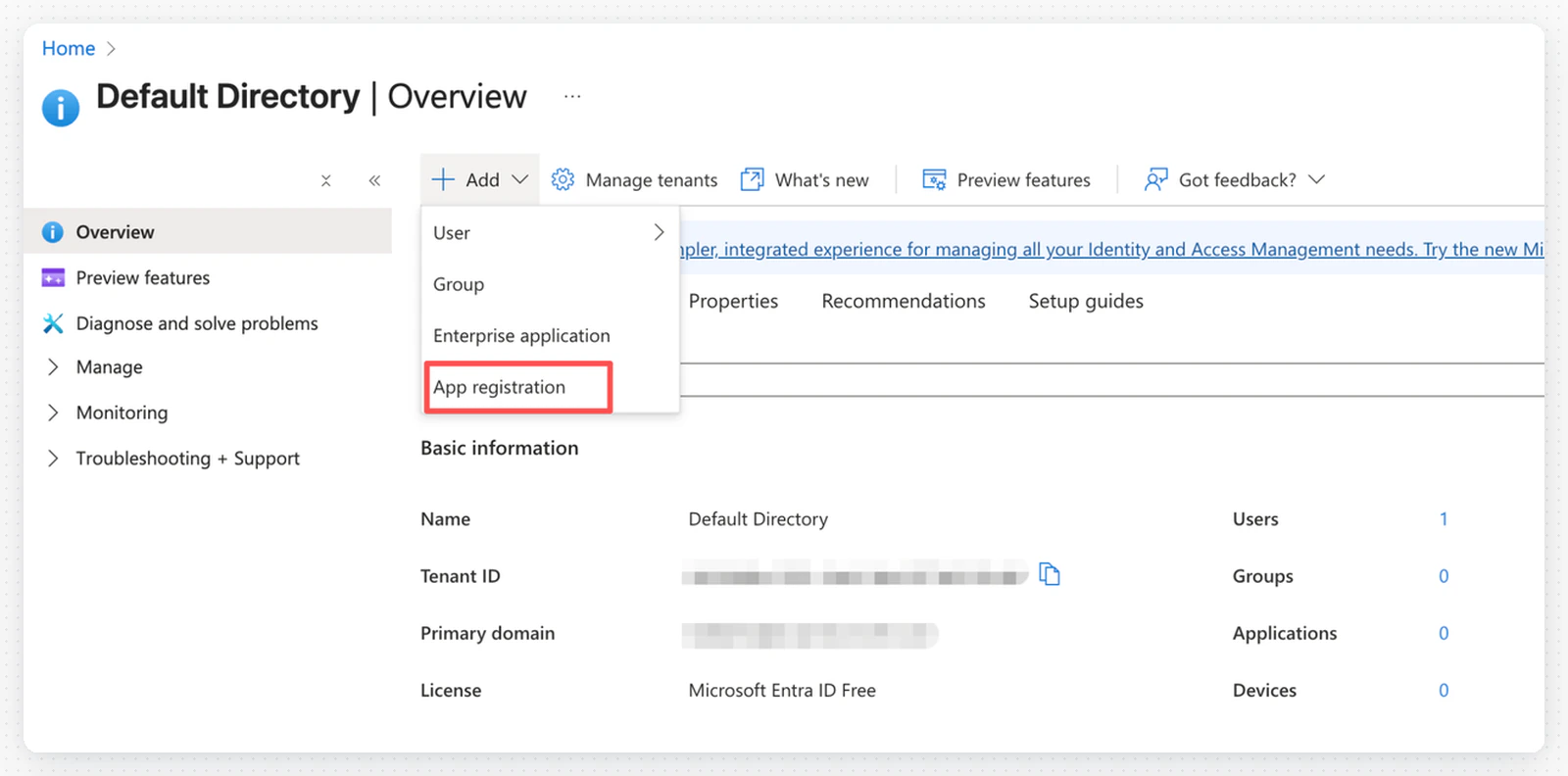Open Applications count link showing 0
Viewport: 1568px width, 776px height.
click(x=1444, y=633)
